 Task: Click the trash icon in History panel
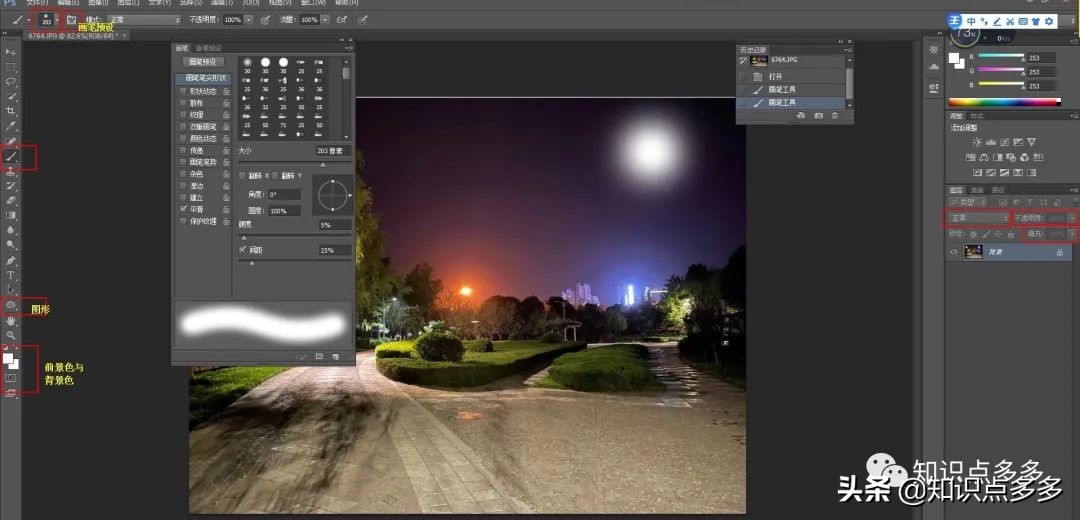tap(835, 116)
